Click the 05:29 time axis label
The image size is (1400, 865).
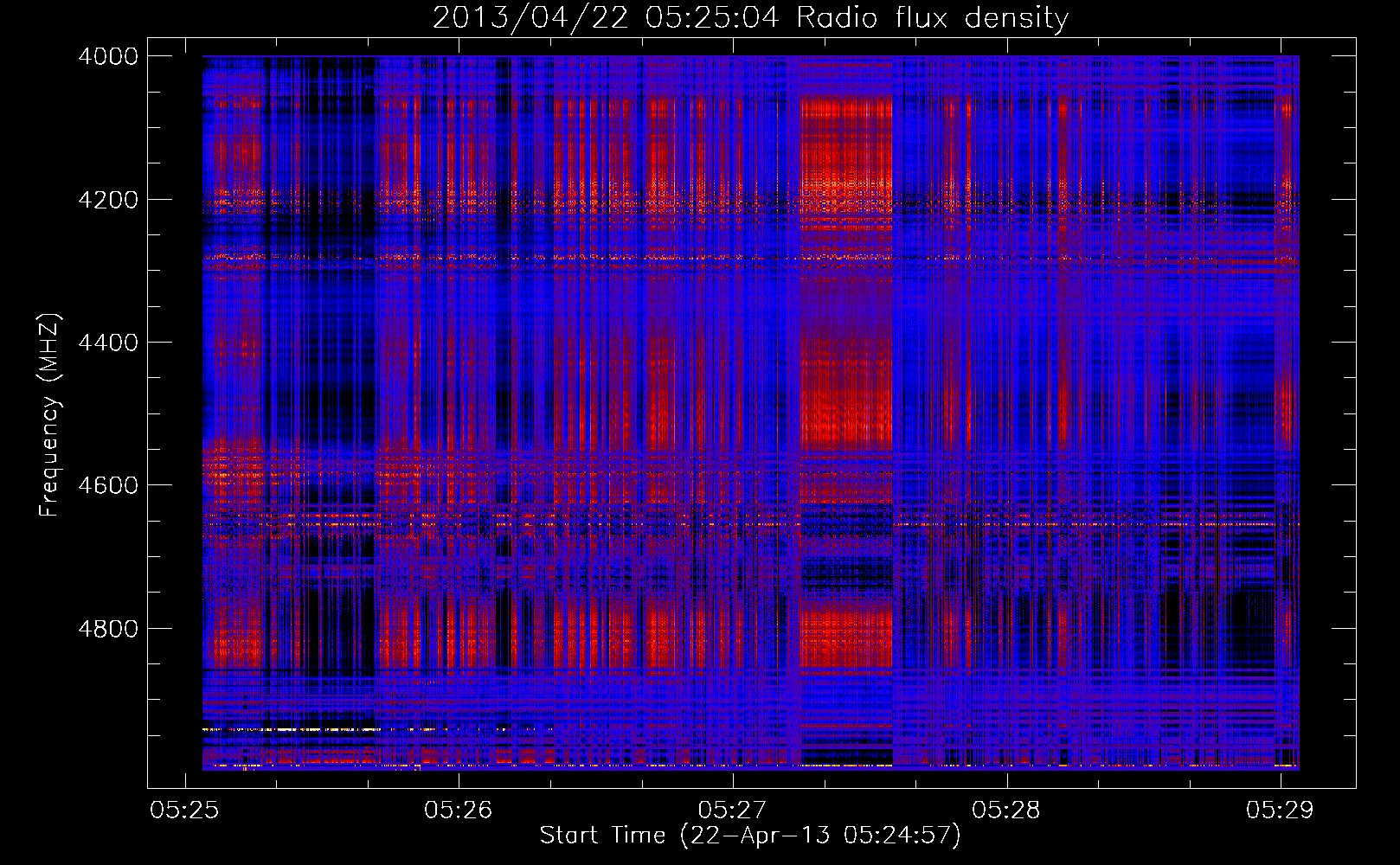click(1280, 810)
